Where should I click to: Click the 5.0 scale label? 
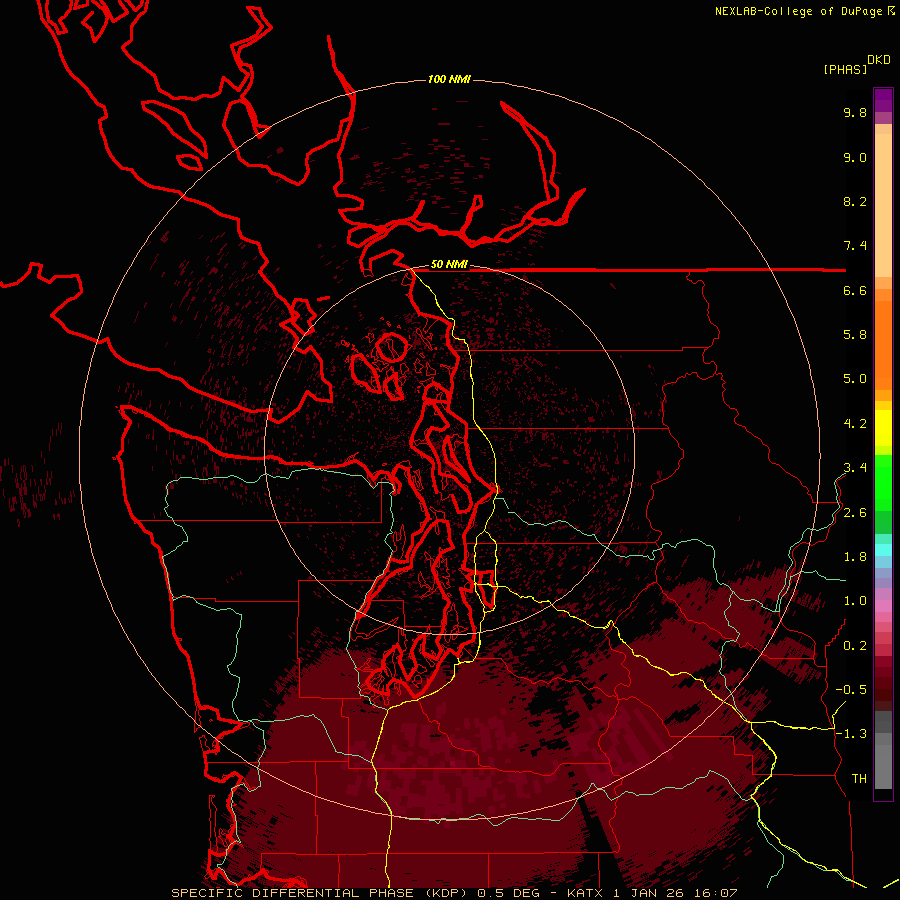(855, 379)
